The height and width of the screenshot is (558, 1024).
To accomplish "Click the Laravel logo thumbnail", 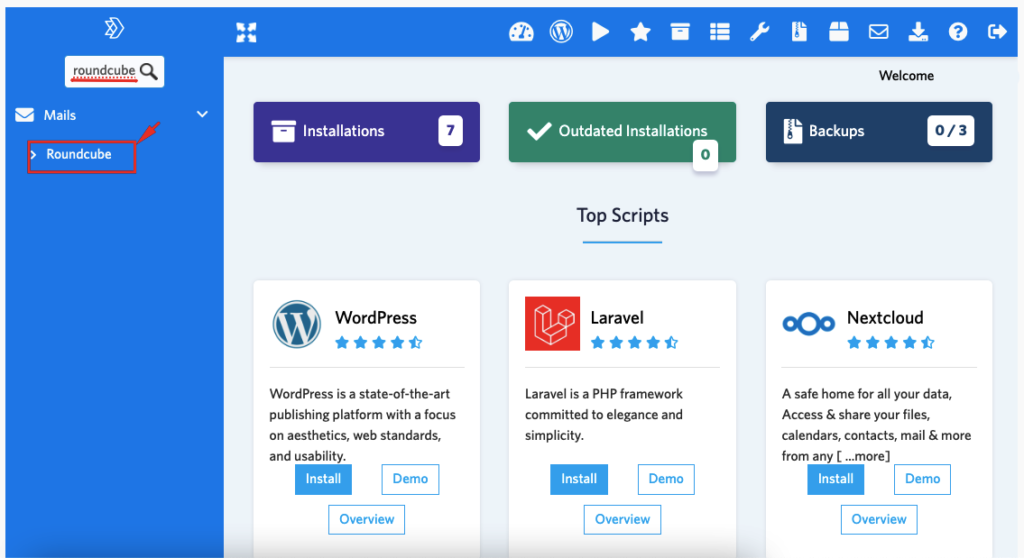I will pos(552,323).
